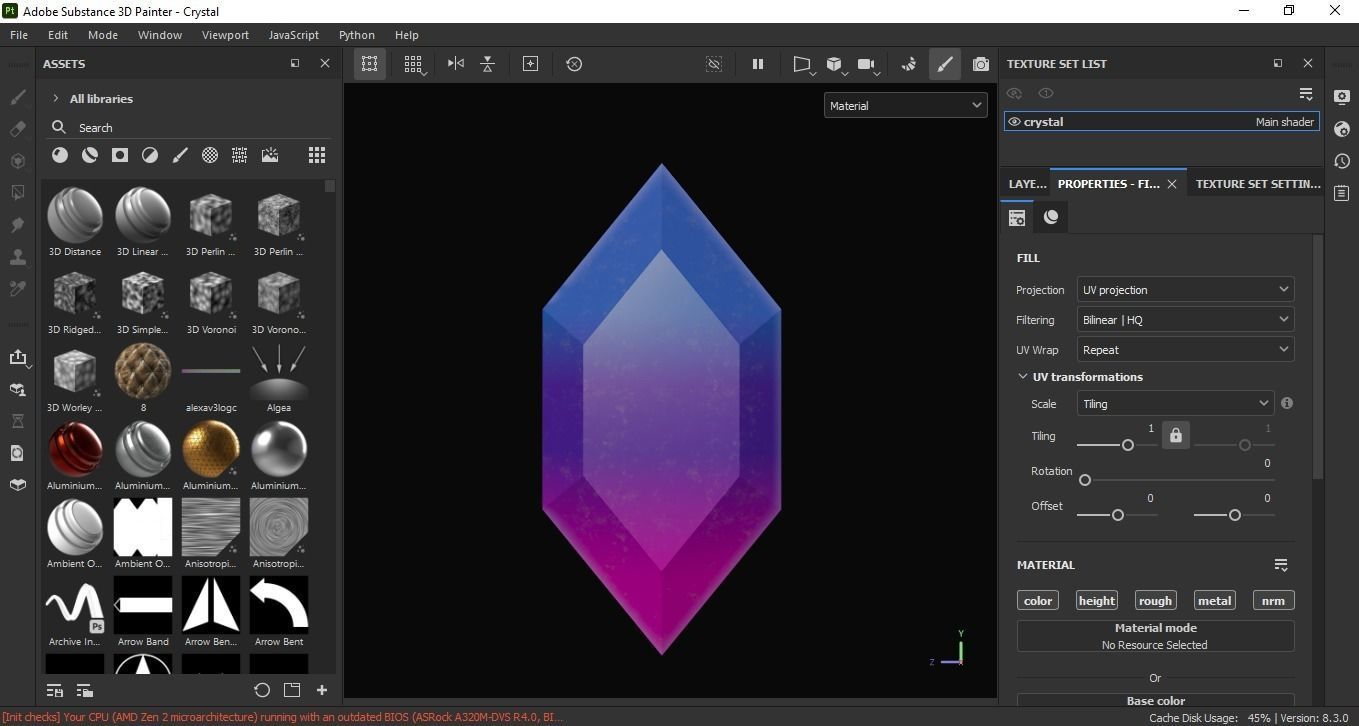Expand the All libraries tree

click(55, 99)
